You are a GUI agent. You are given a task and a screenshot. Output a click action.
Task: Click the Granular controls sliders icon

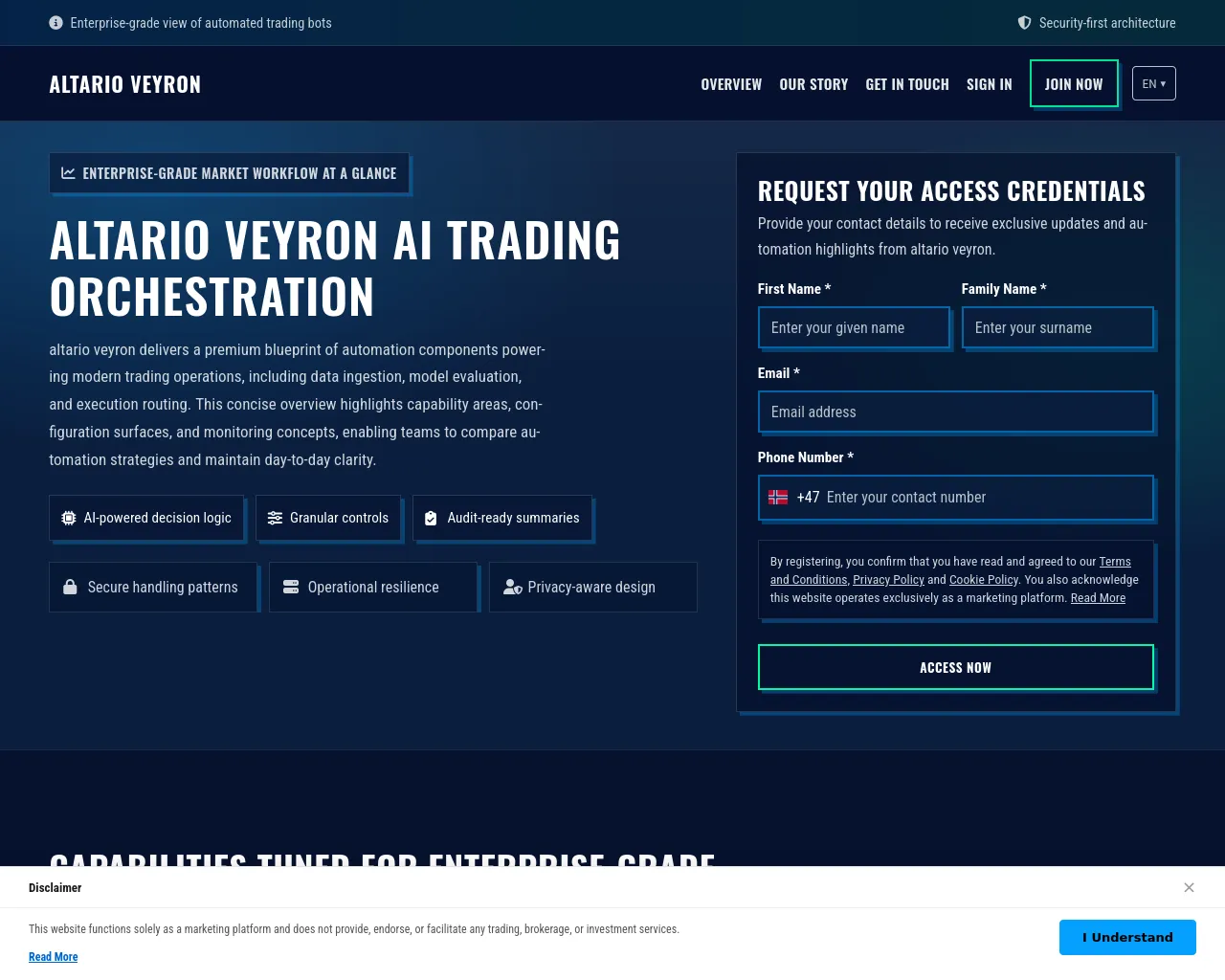(275, 518)
